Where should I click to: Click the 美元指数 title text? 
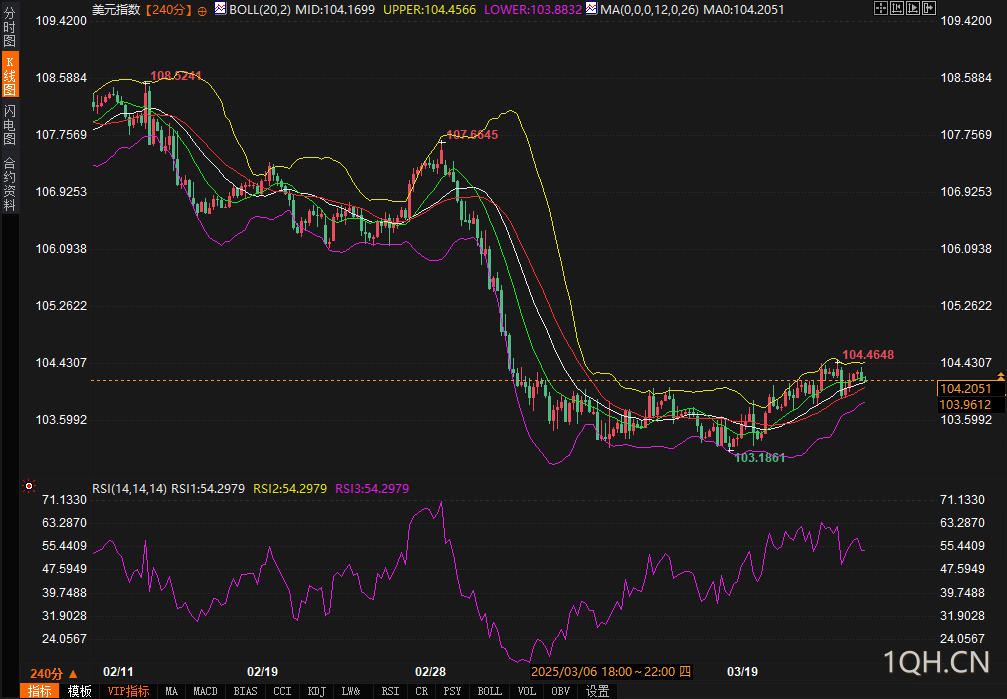pyautogui.click(x=116, y=10)
